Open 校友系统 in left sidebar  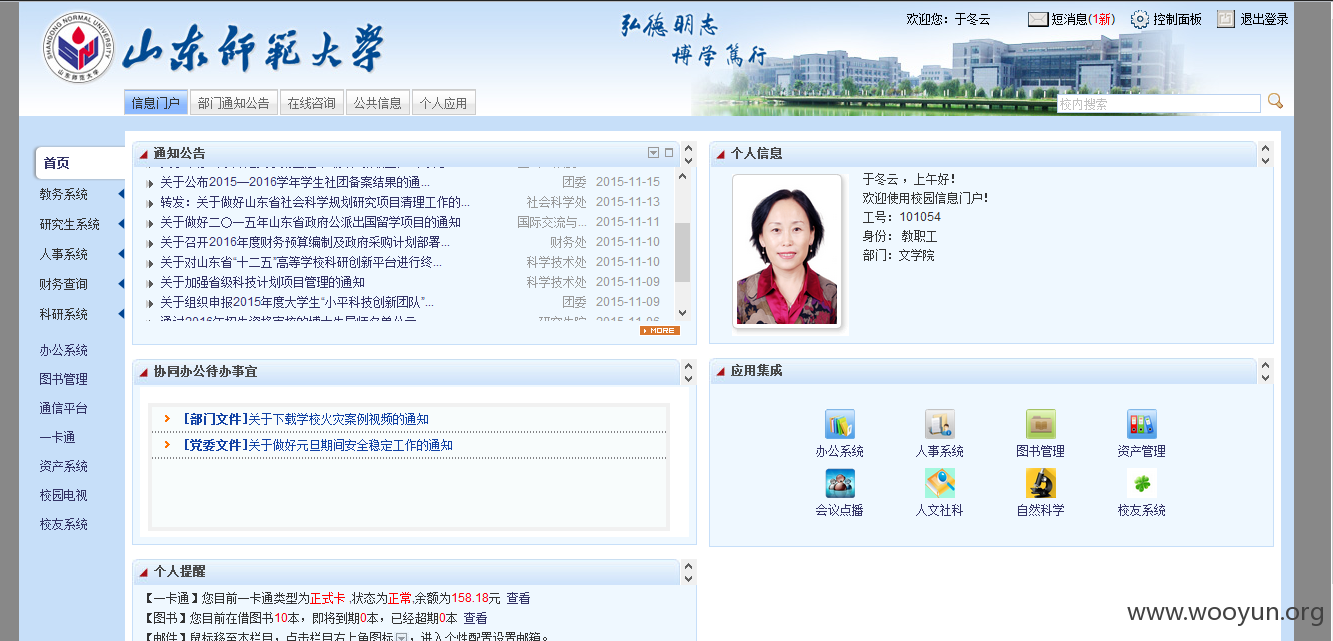pyautogui.click(x=64, y=524)
